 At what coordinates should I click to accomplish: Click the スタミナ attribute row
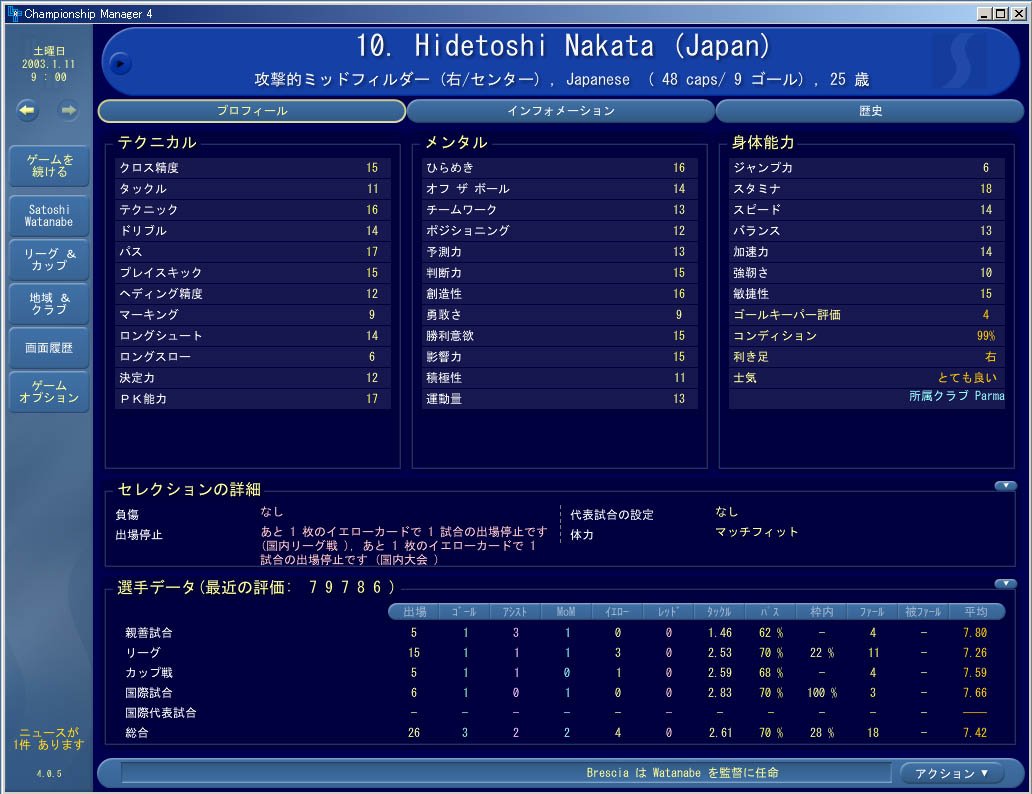pos(867,189)
